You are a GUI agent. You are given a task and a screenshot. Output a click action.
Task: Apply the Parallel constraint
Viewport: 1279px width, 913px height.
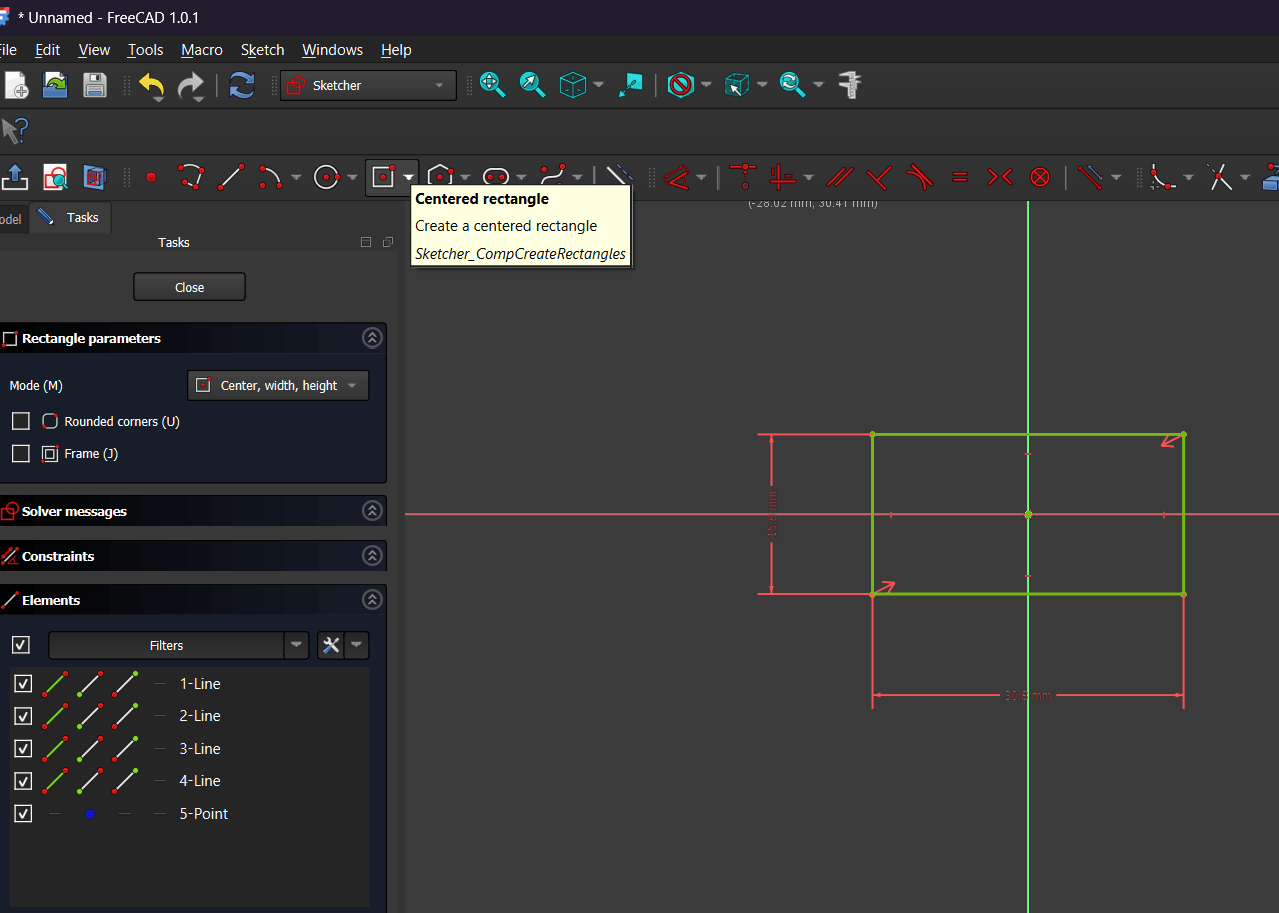[839, 177]
